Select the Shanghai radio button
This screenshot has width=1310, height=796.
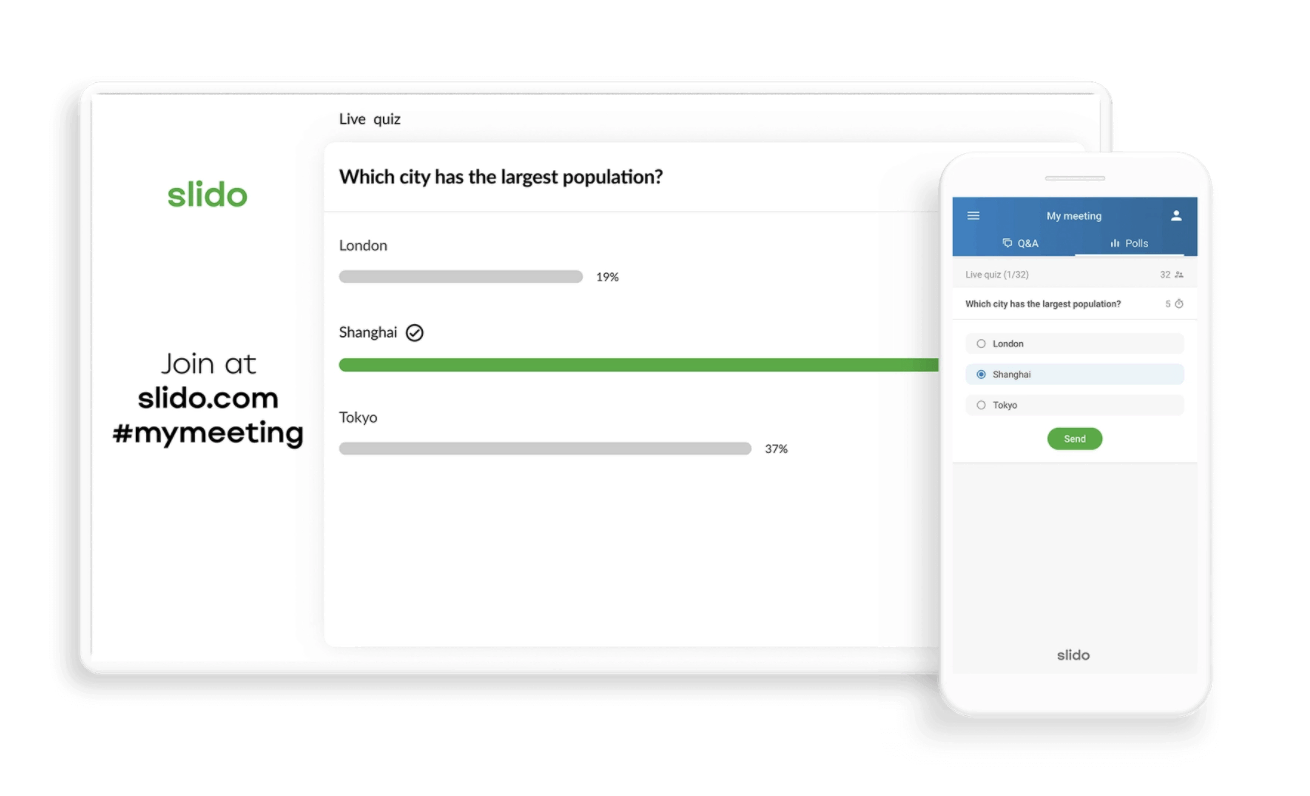[x=981, y=374]
